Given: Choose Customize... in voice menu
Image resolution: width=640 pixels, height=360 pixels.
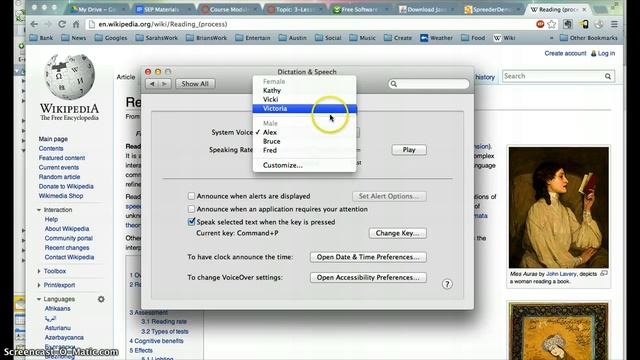Looking at the screenshot, I should [x=304, y=165].
